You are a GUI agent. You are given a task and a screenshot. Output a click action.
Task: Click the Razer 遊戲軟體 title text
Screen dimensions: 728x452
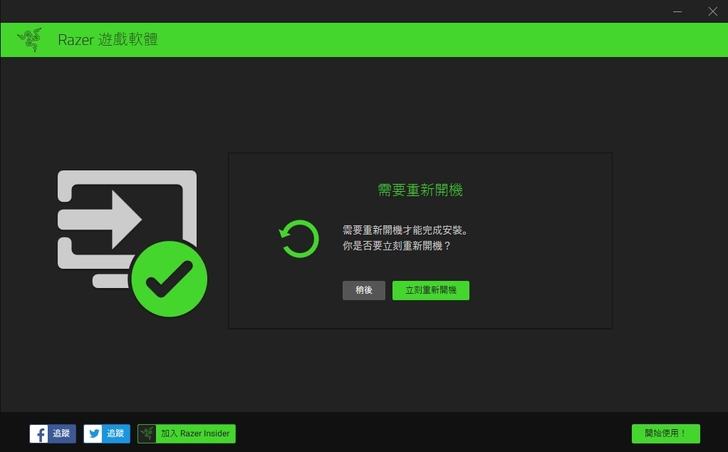click(108, 39)
